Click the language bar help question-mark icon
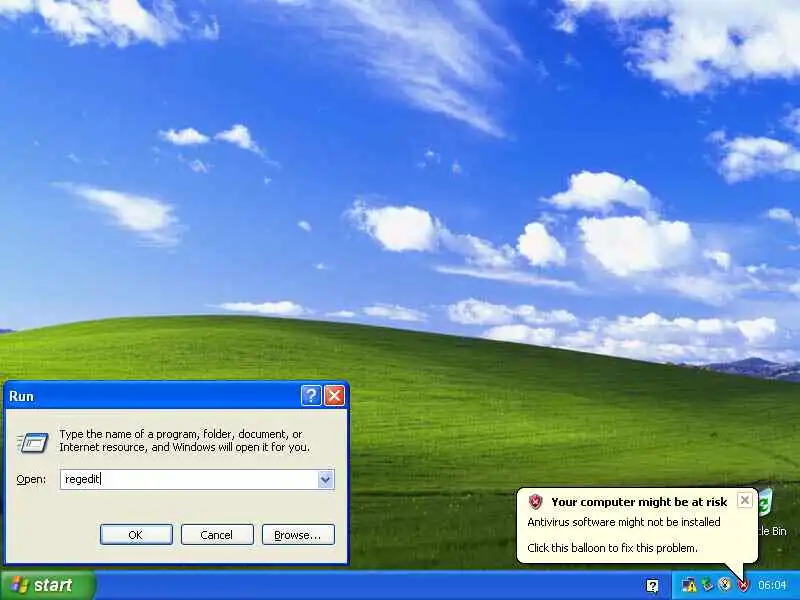The width and height of the screenshot is (800, 600). pyautogui.click(x=652, y=586)
